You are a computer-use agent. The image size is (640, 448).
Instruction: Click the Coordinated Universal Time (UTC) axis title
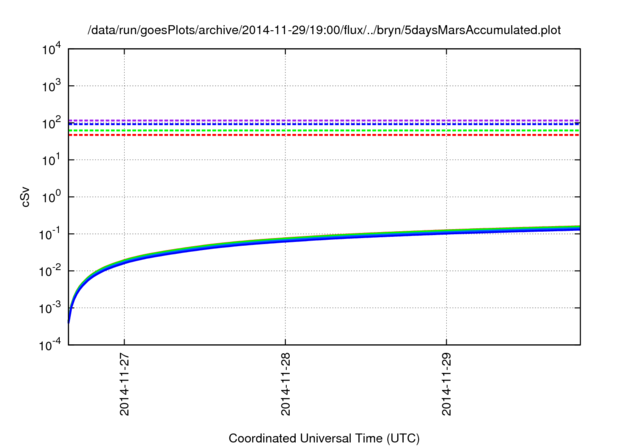click(324, 439)
